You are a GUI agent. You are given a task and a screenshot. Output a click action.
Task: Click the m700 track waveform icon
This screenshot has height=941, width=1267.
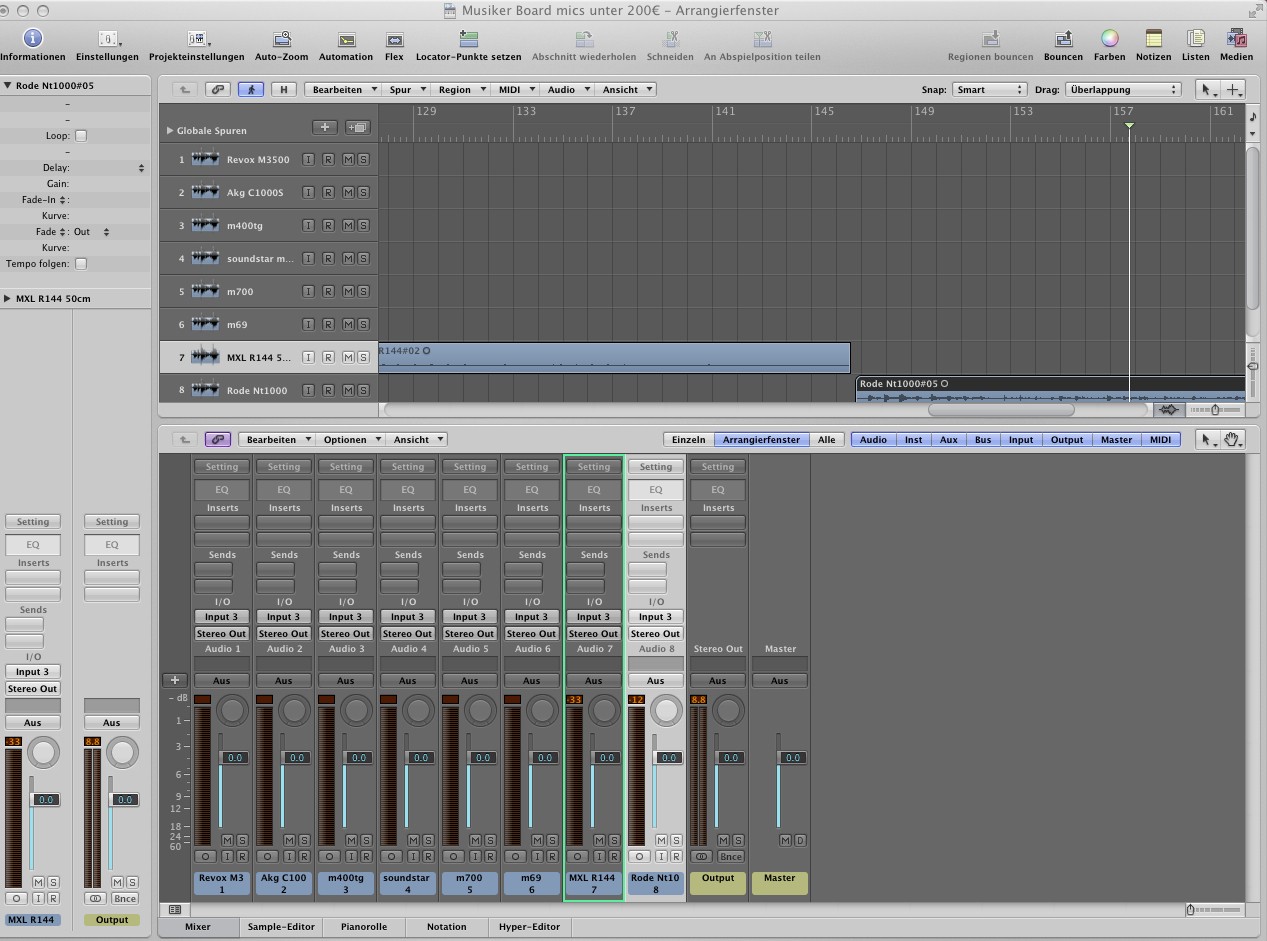point(205,291)
